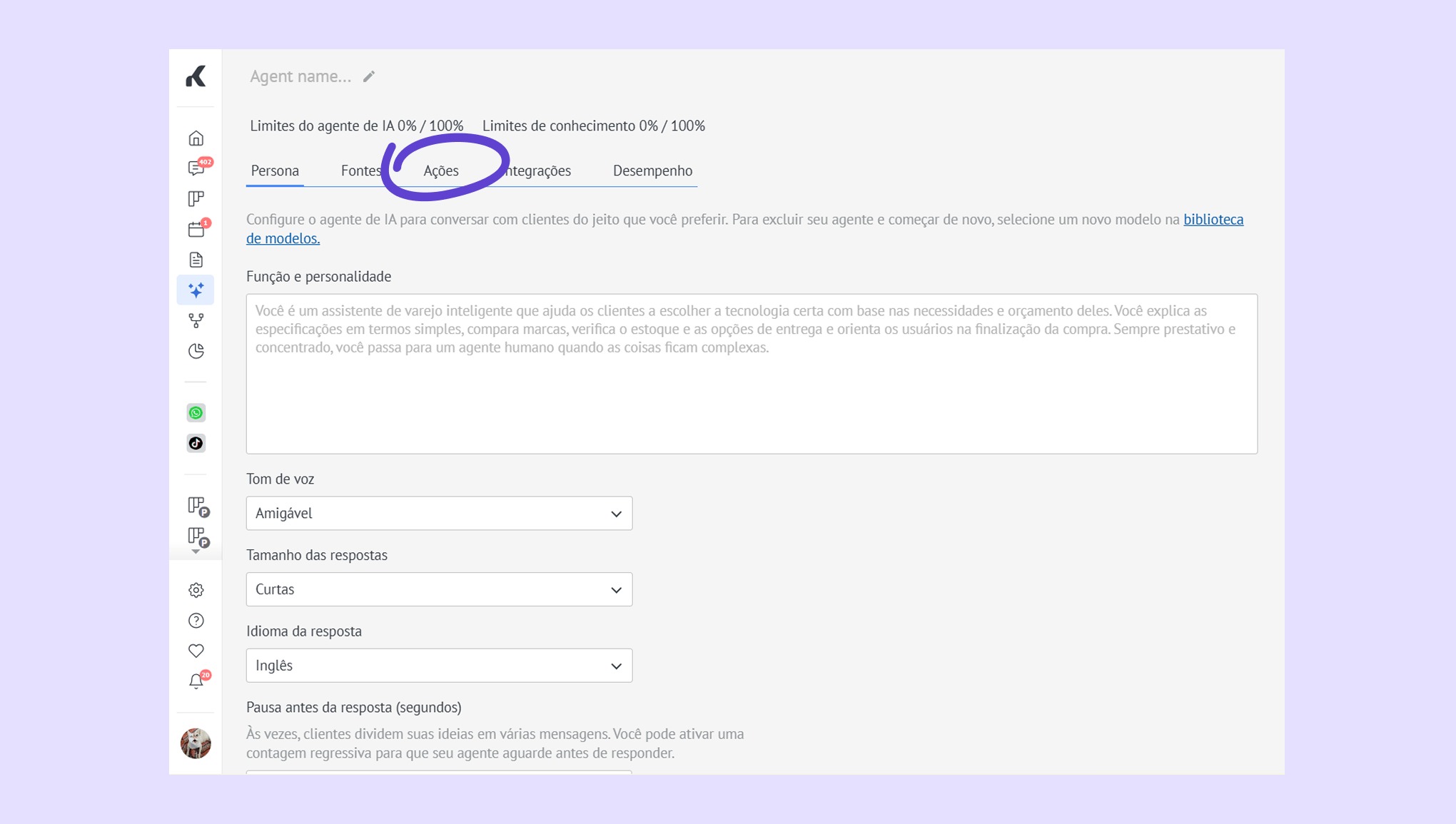This screenshot has width=1456, height=824.
Task: Open the WhatsApp channel icon
Action: point(196,413)
